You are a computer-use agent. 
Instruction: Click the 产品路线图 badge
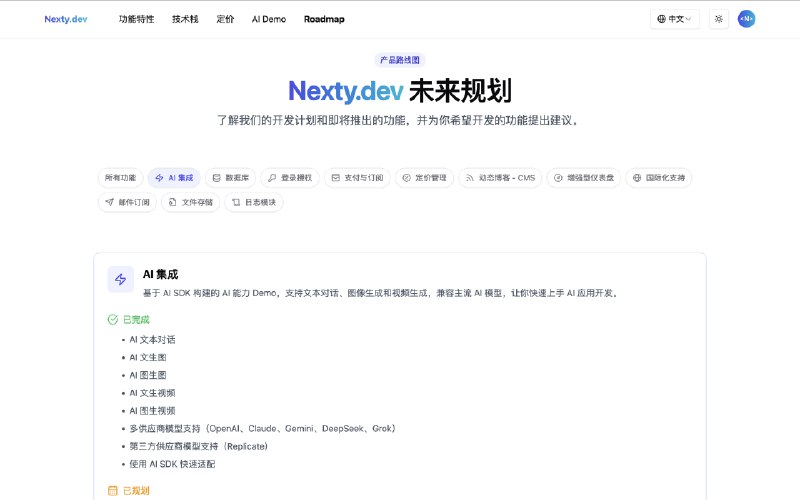[399, 60]
